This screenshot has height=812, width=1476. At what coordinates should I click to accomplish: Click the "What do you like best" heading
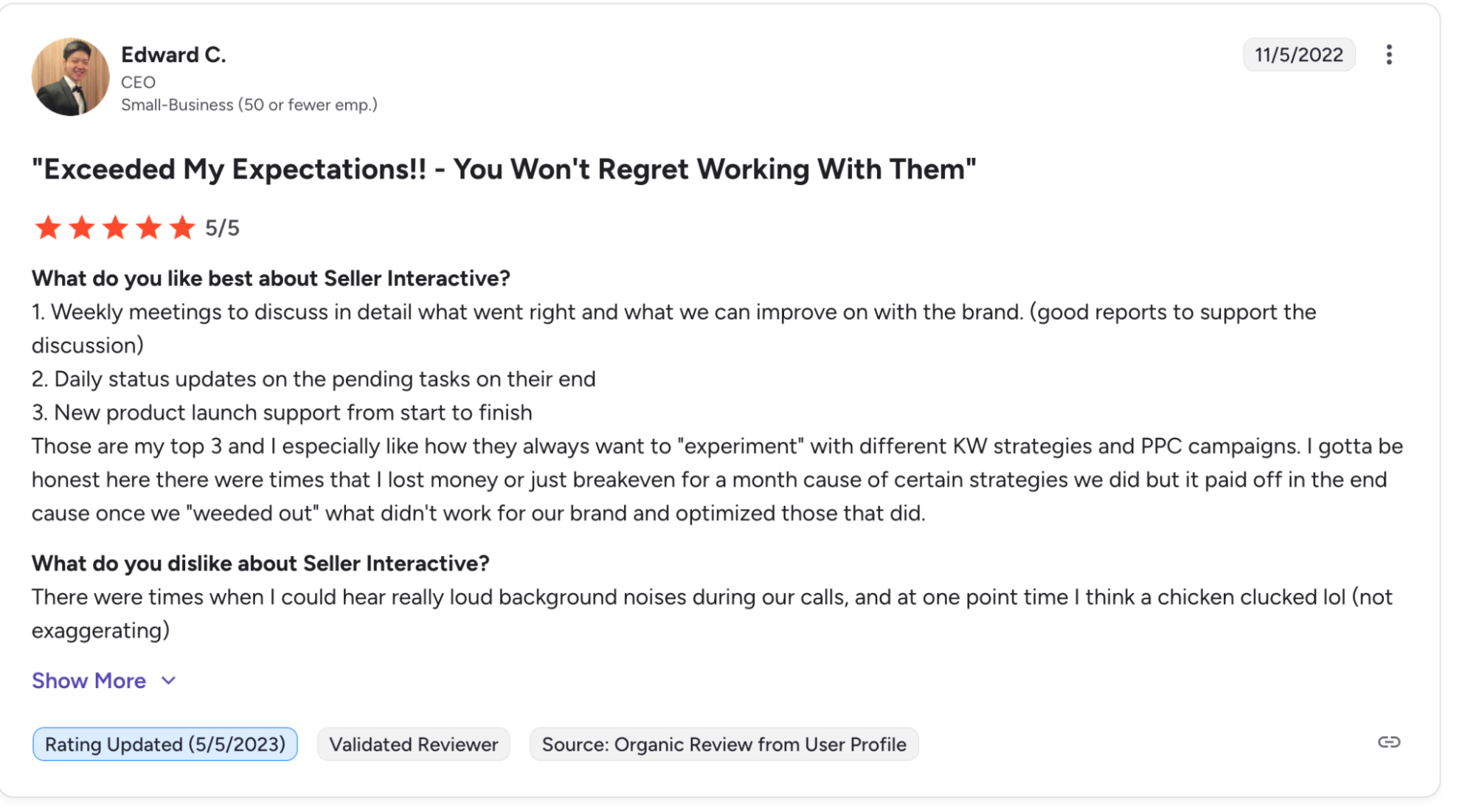pos(271,278)
